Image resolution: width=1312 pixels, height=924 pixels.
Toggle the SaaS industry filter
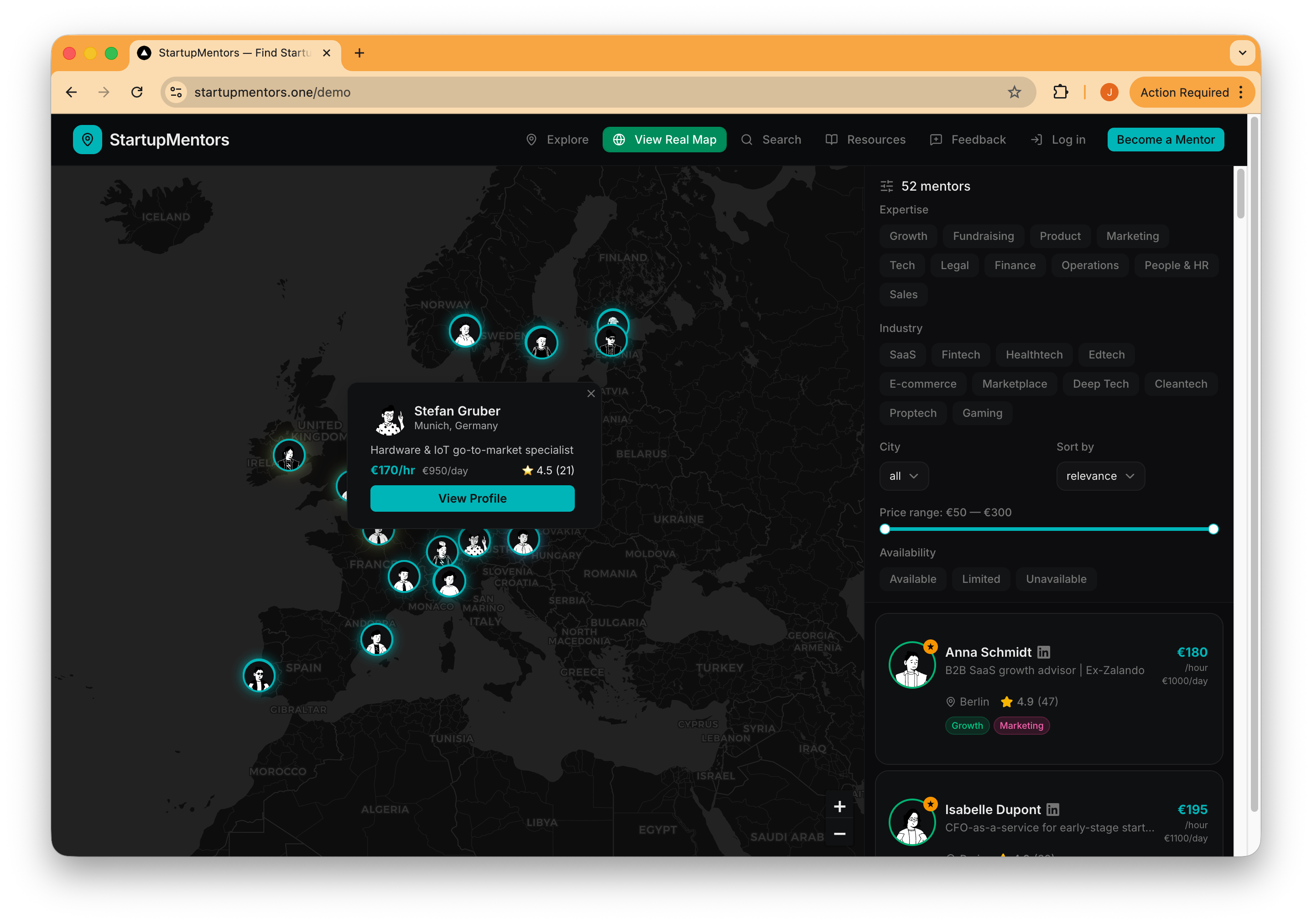click(902, 354)
